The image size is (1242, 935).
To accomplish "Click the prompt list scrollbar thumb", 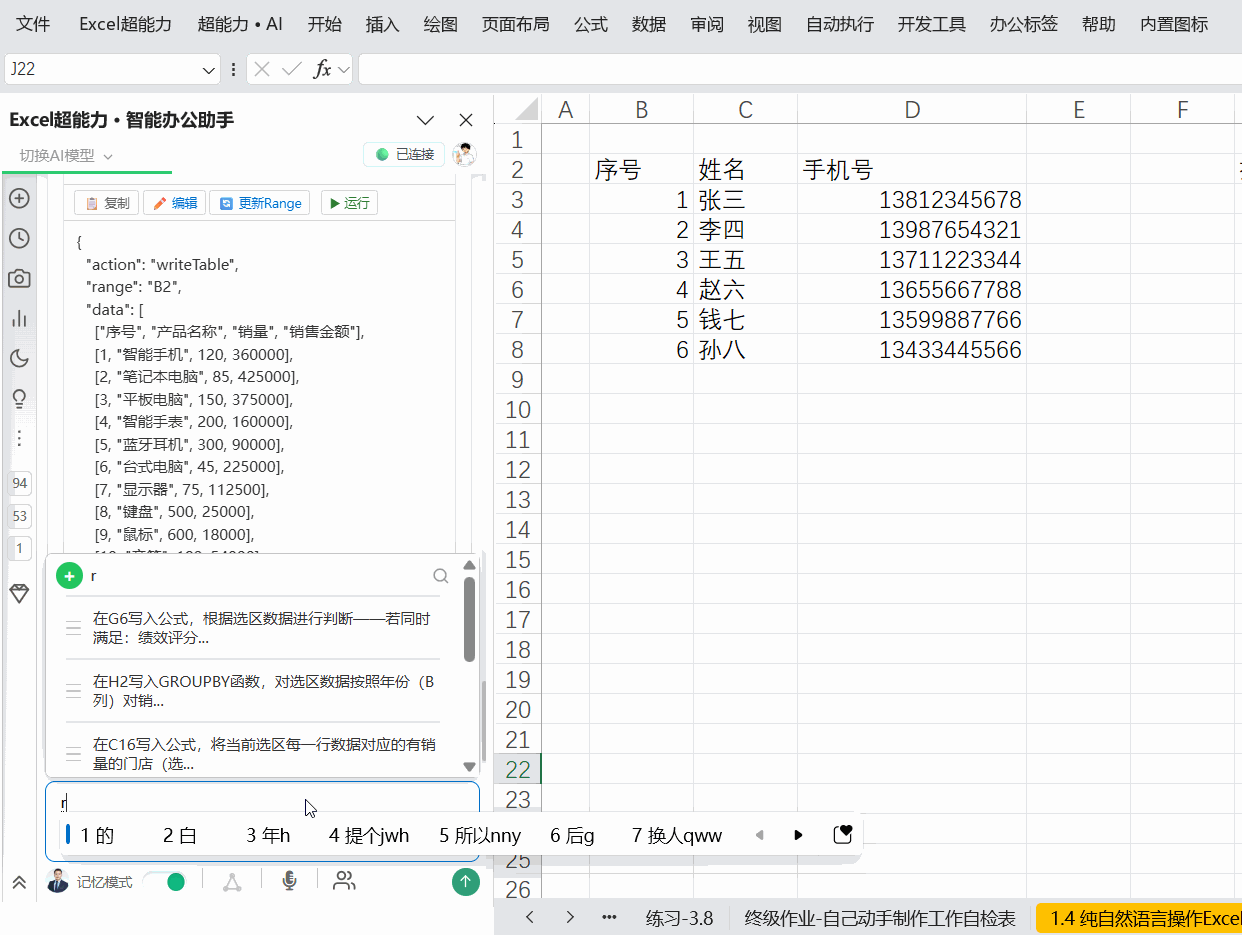I will click(470, 618).
